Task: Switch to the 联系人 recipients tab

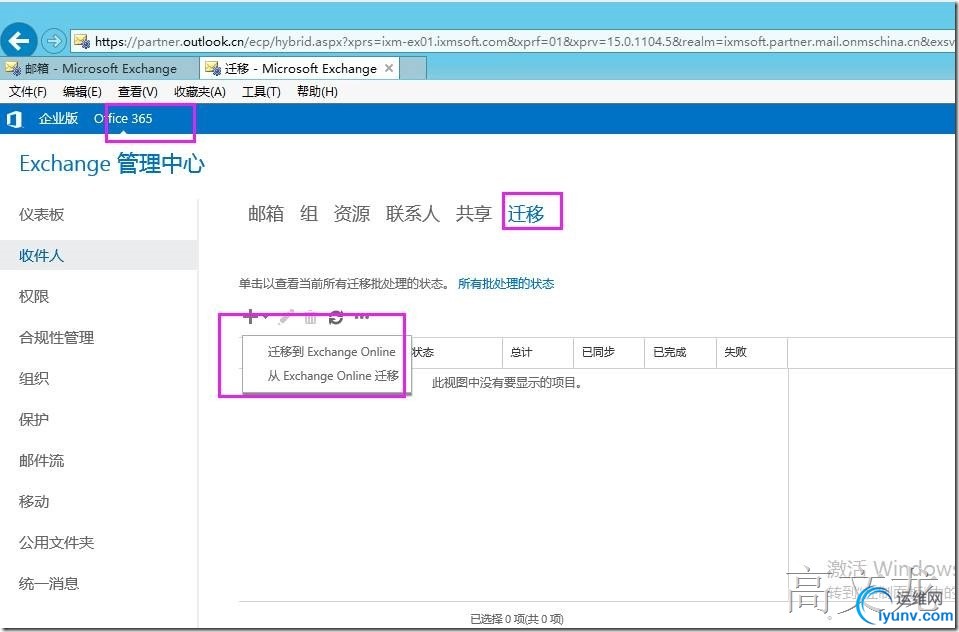Action: (413, 214)
